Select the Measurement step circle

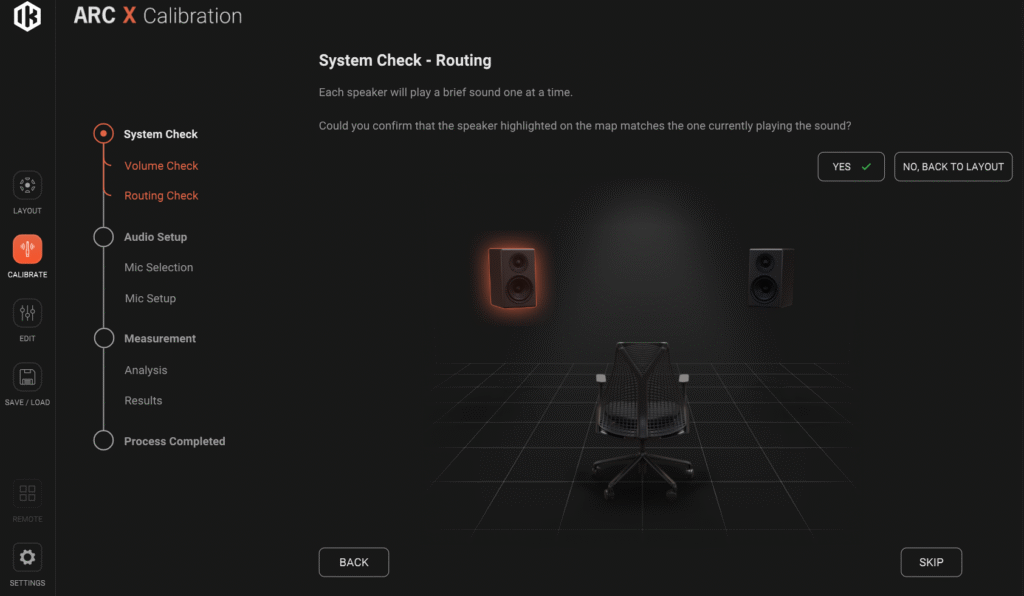click(x=103, y=338)
